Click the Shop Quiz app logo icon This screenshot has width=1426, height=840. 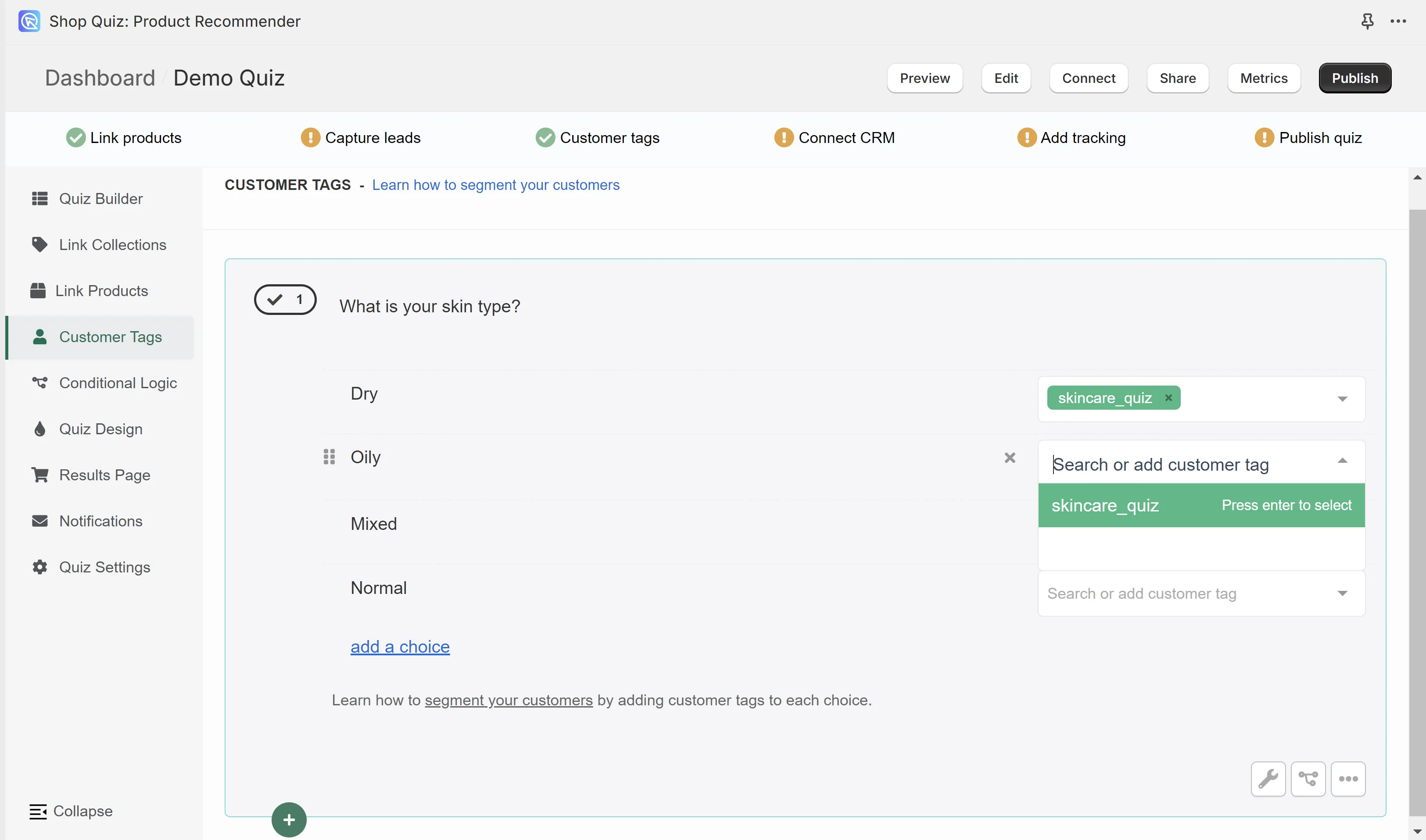[29, 21]
